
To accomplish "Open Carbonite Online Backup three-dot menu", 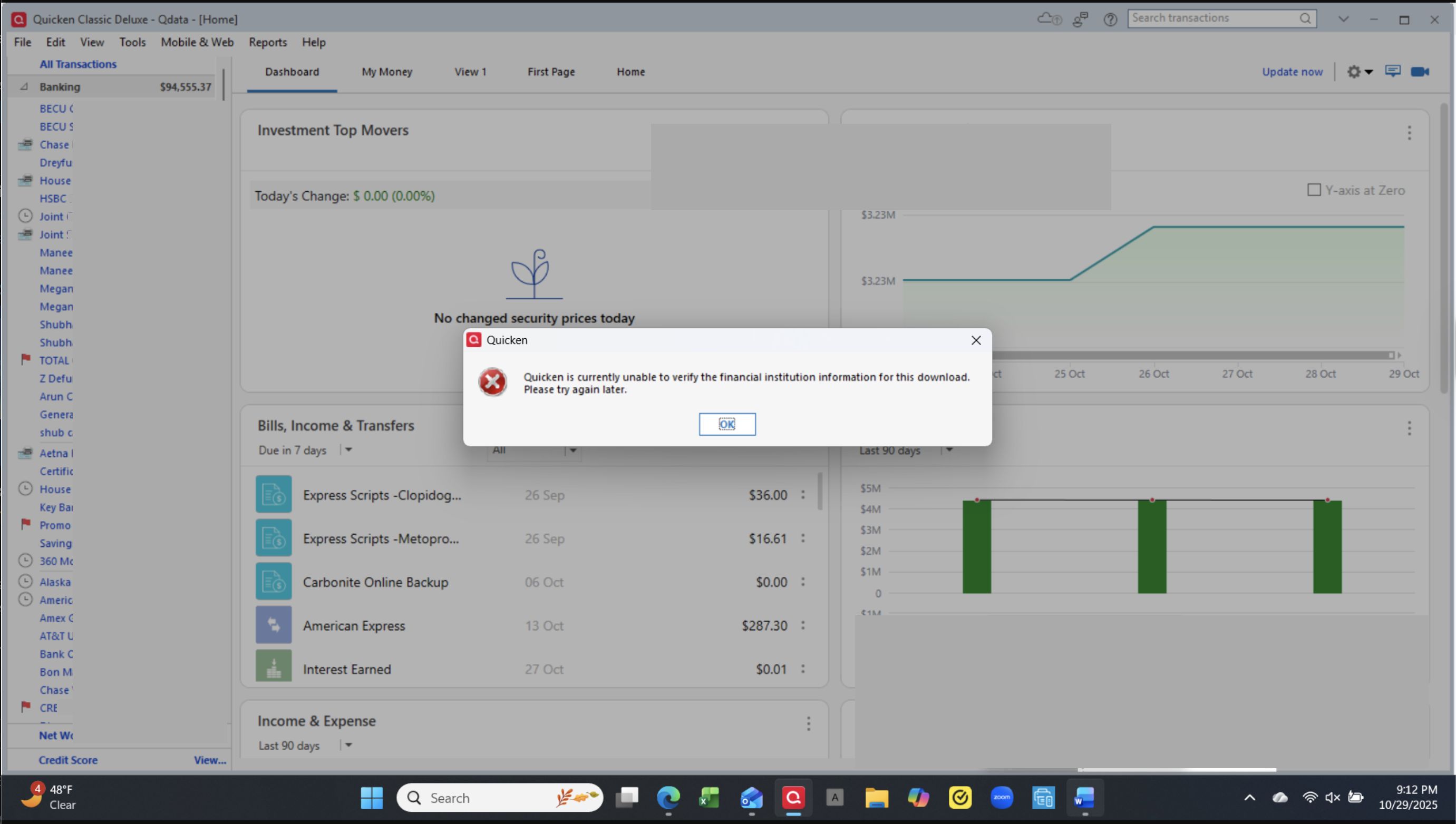I will click(x=803, y=582).
